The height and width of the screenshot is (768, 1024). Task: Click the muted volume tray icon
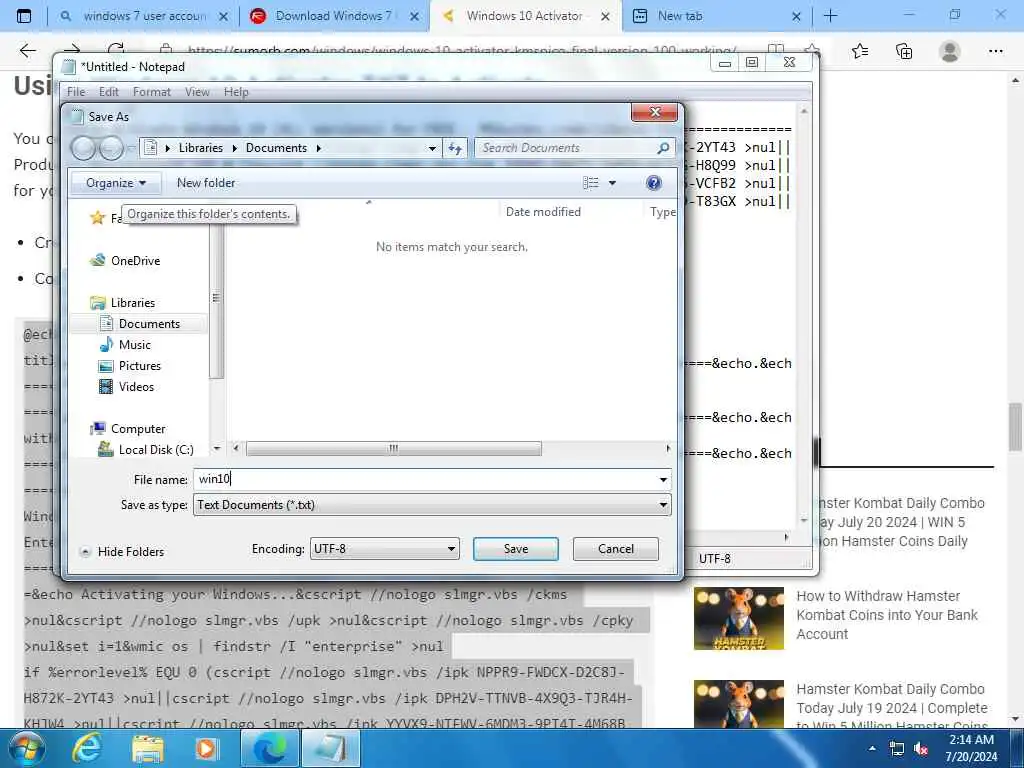click(921, 749)
